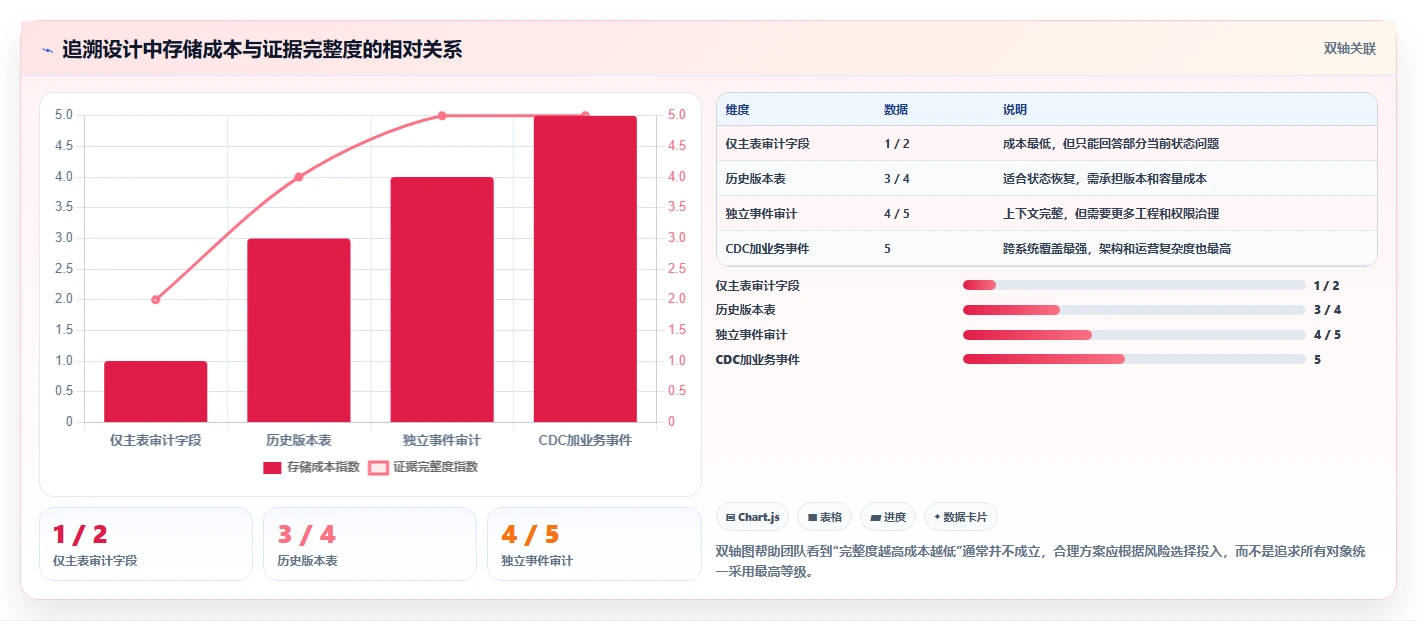Click the line point above 历史版本表 bar
Screen dimensions: 1417x621
pos(299,177)
